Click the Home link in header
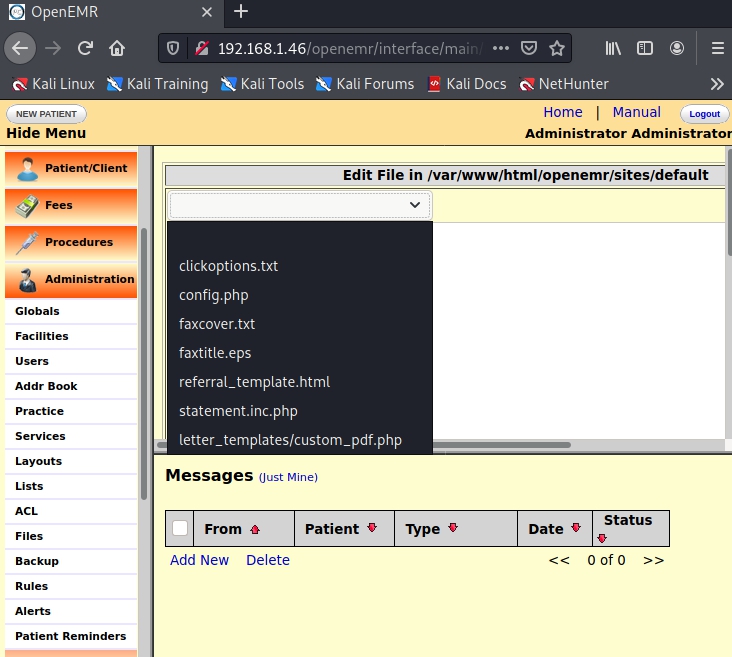The image size is (732, 657). (x=563, y=113)
